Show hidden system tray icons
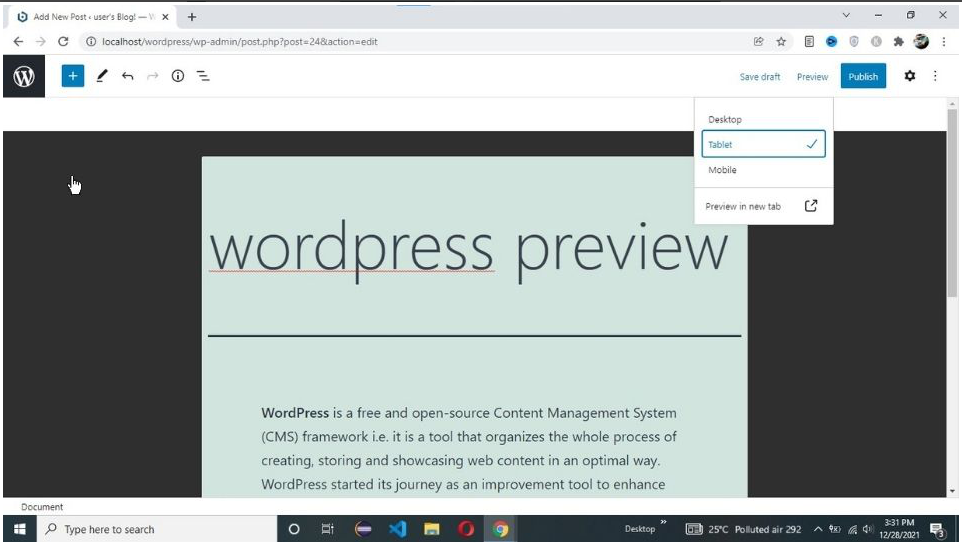962x545 pixels. click(818, 529)
